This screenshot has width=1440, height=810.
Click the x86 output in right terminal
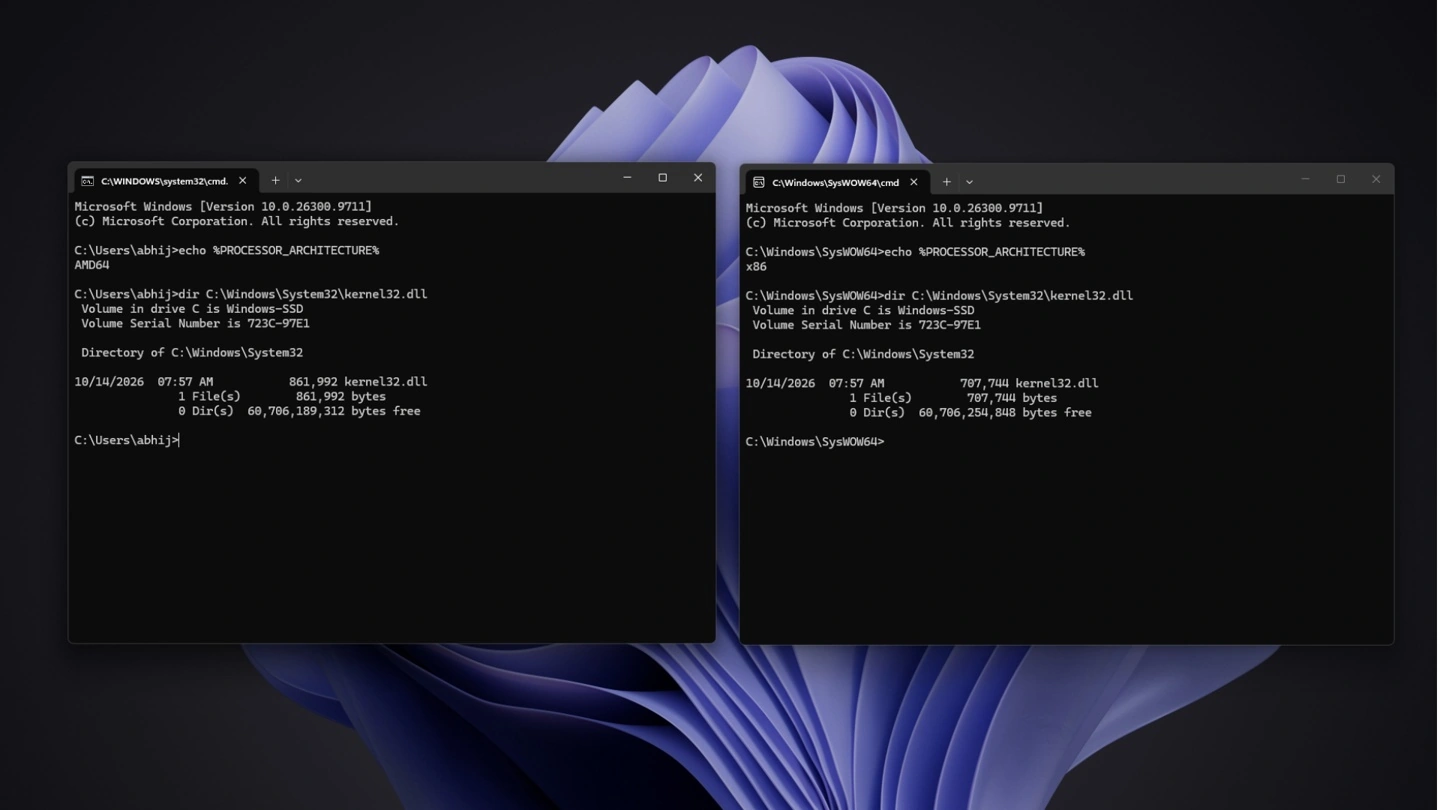756,267
